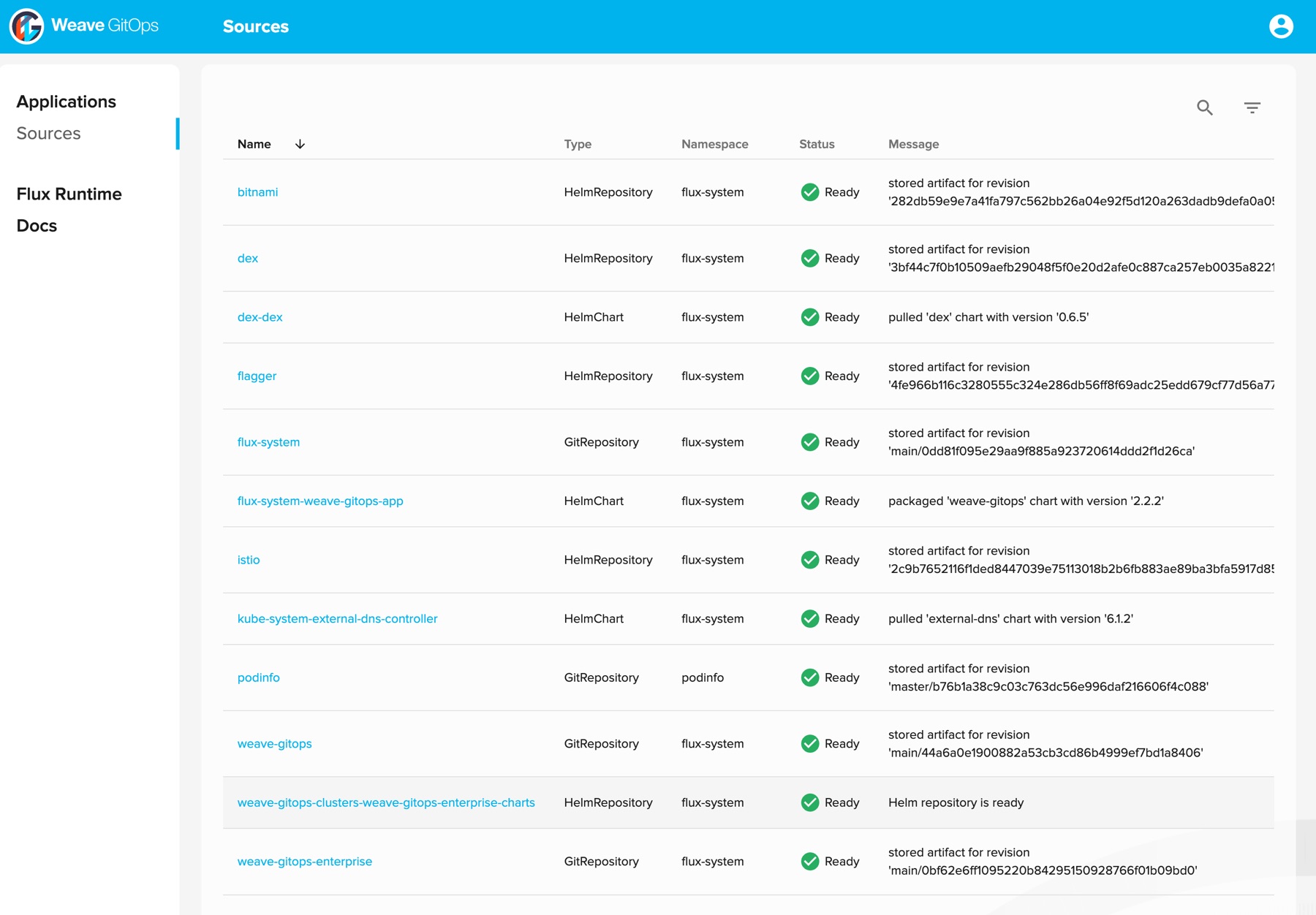Open kube-system-external-dns-controller link
1316x915 pixels.
[337, 618]
